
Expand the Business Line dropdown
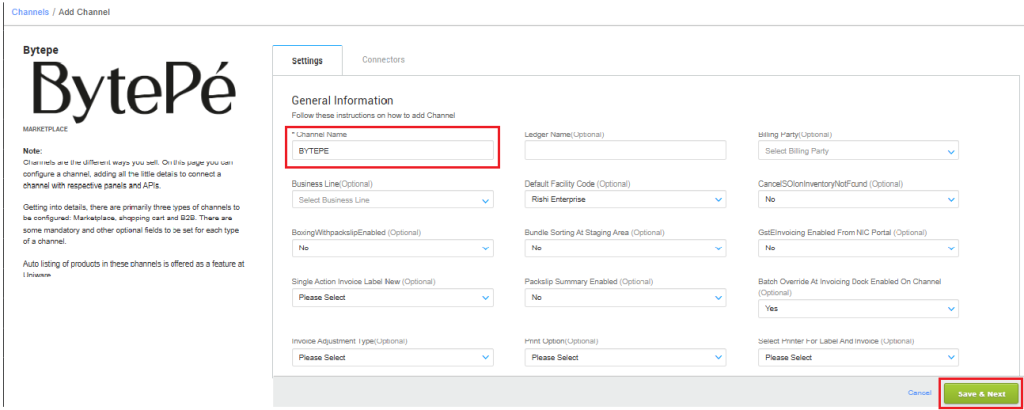click(x=392, y=200)
